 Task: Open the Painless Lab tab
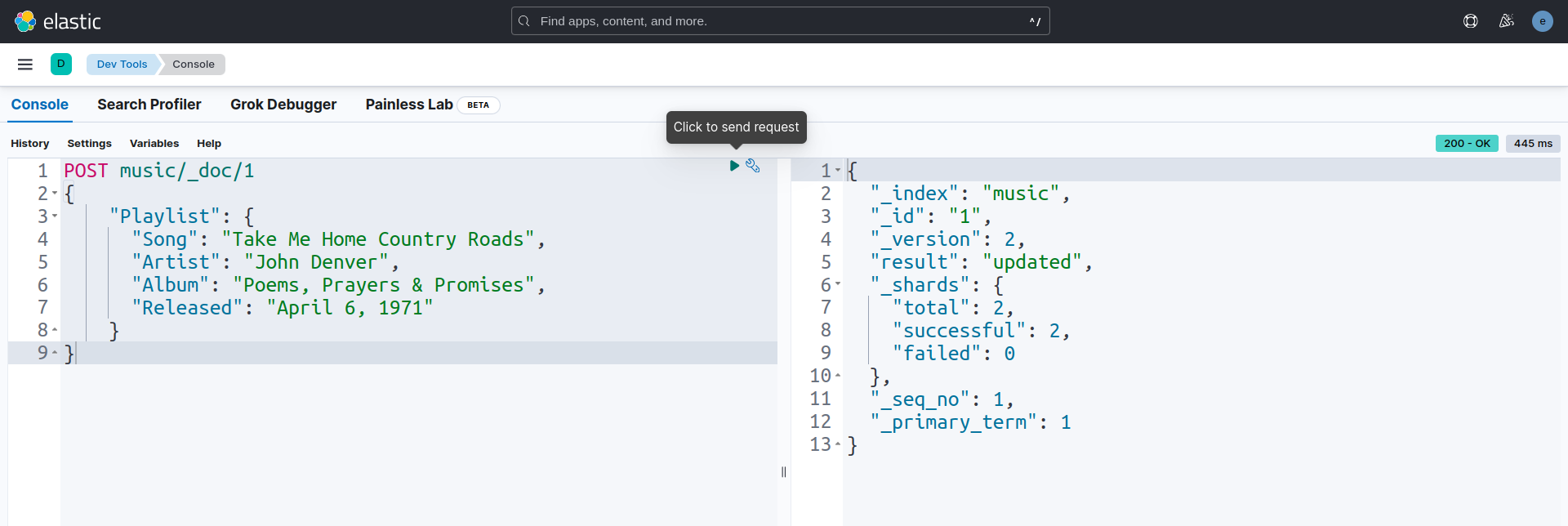[408, 105]
